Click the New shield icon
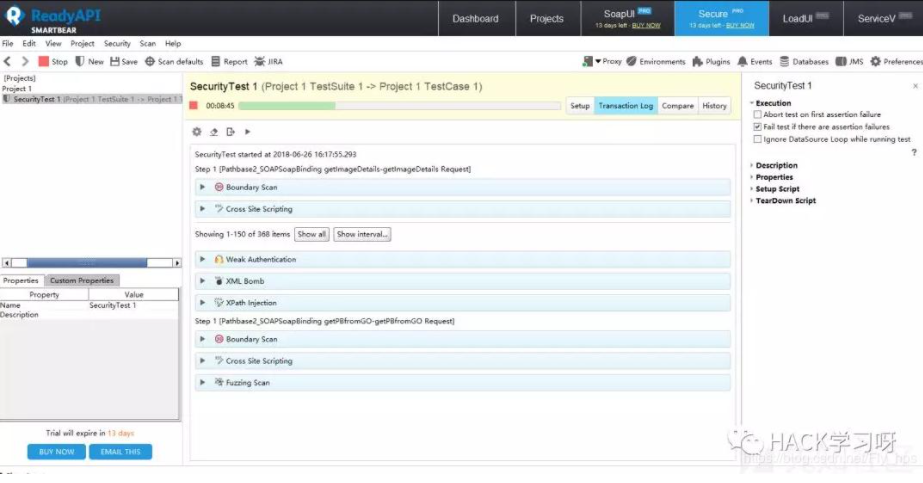This screenshot has height=483, width=923. click(80, 61)
